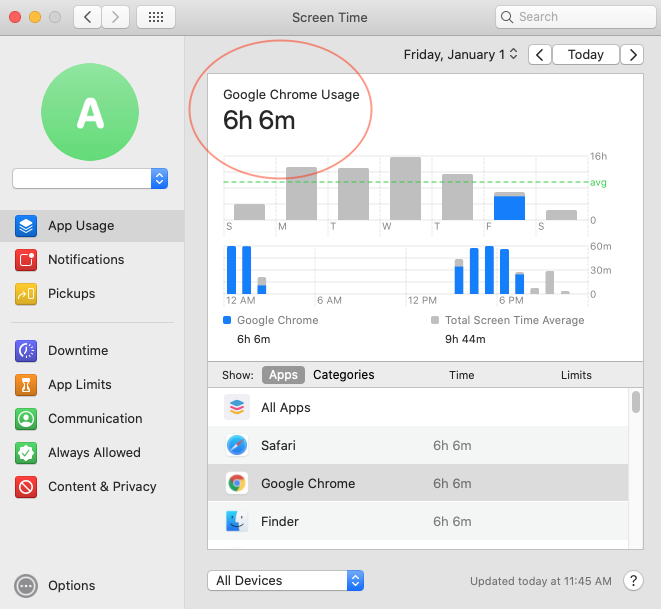Click the Always Allowed label

click(94, 453)
